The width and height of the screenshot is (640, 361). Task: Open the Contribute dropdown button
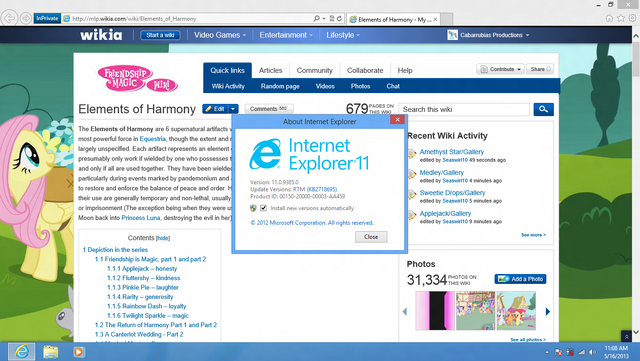pyautogui.click(x=500, y=69)
